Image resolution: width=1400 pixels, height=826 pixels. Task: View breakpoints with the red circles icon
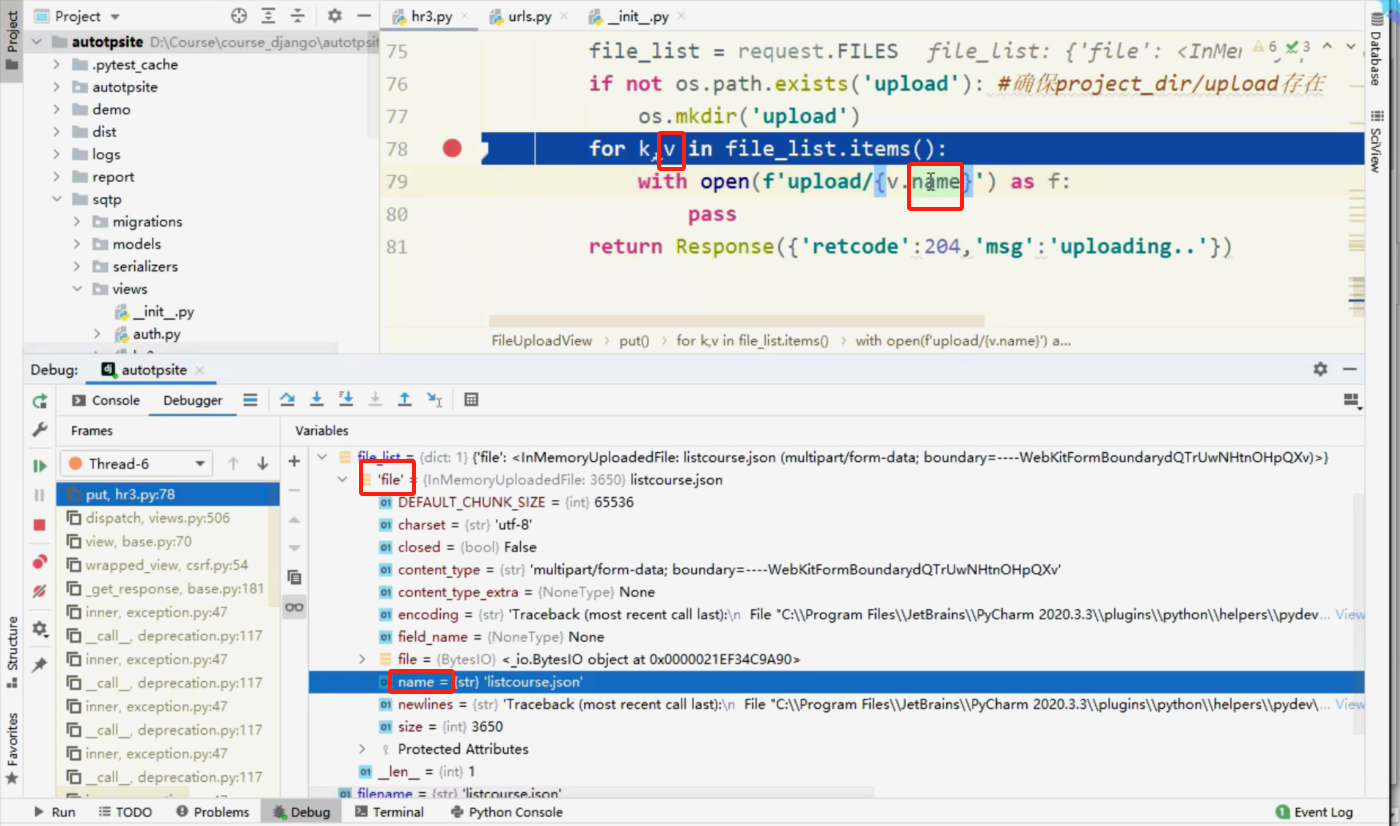point(40,561)
